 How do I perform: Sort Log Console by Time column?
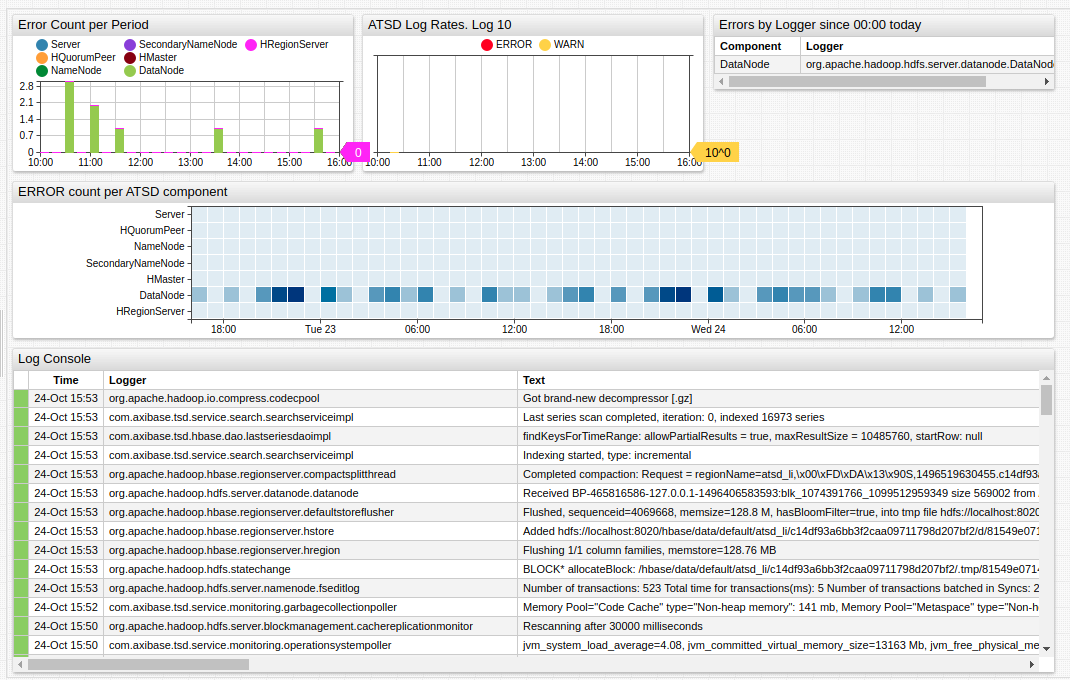click(66, 380)
